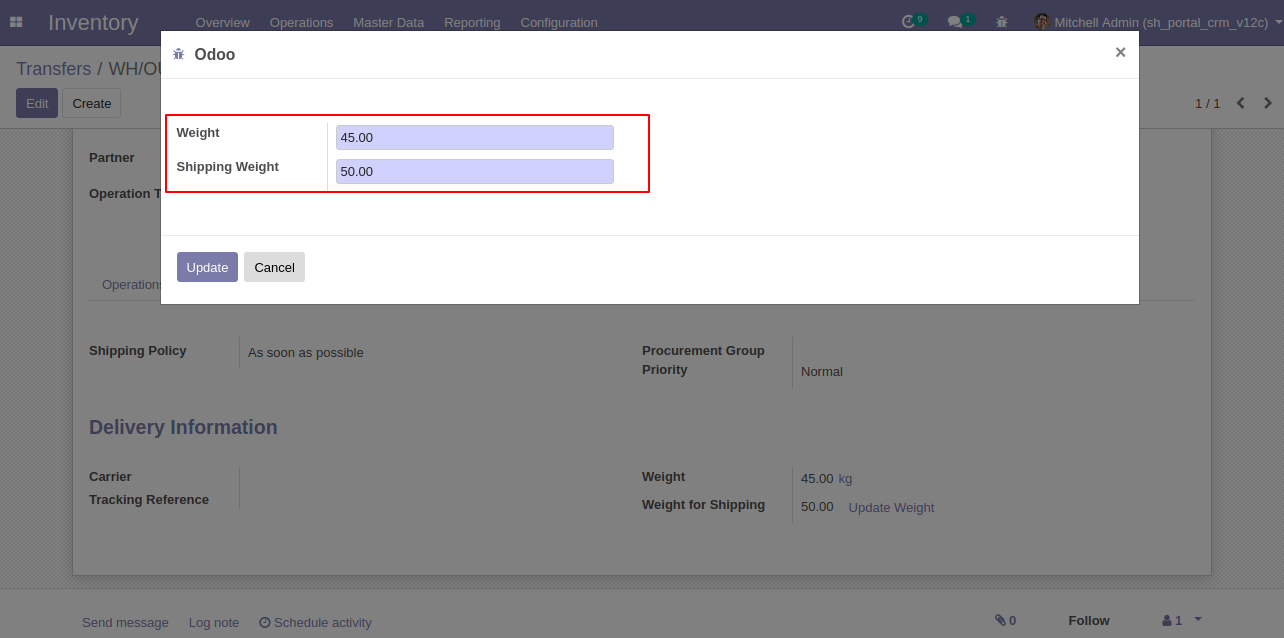This screenshot has width=1284, height=638.
Task: Open the followers person icon dropdown
Action: [x=1181, y=621]
